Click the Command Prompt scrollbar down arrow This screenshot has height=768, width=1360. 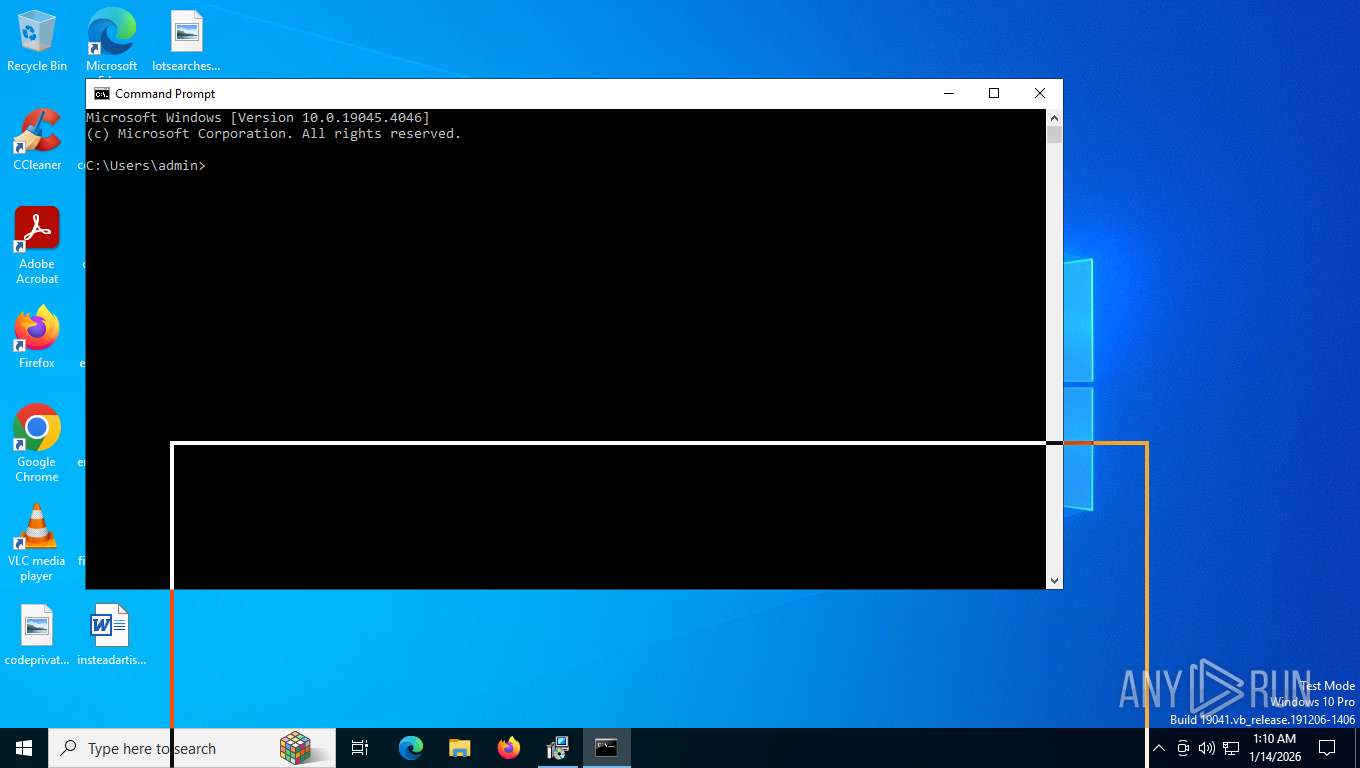pos(1054,580)
